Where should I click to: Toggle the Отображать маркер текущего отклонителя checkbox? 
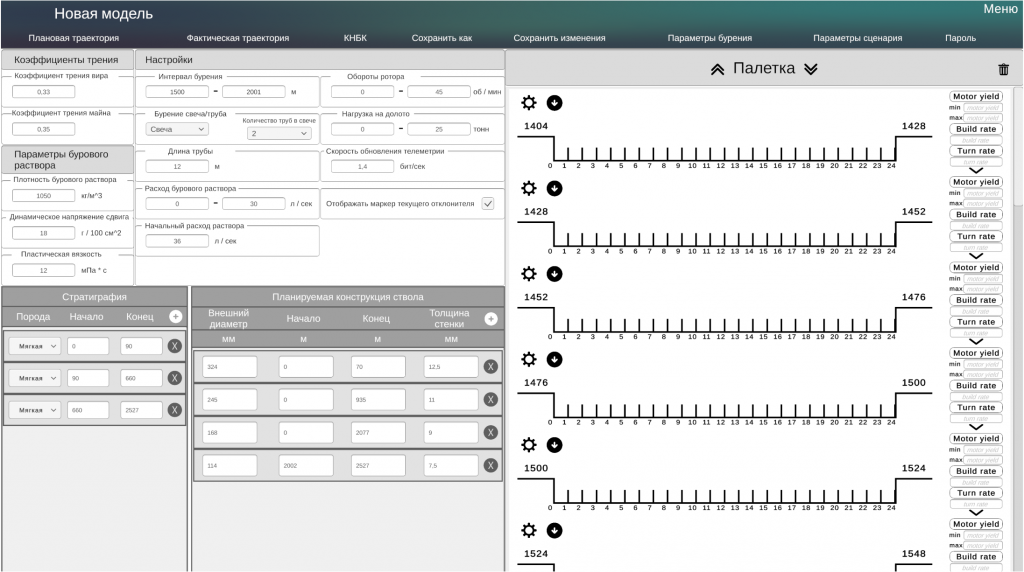click(x=488, y=203)
